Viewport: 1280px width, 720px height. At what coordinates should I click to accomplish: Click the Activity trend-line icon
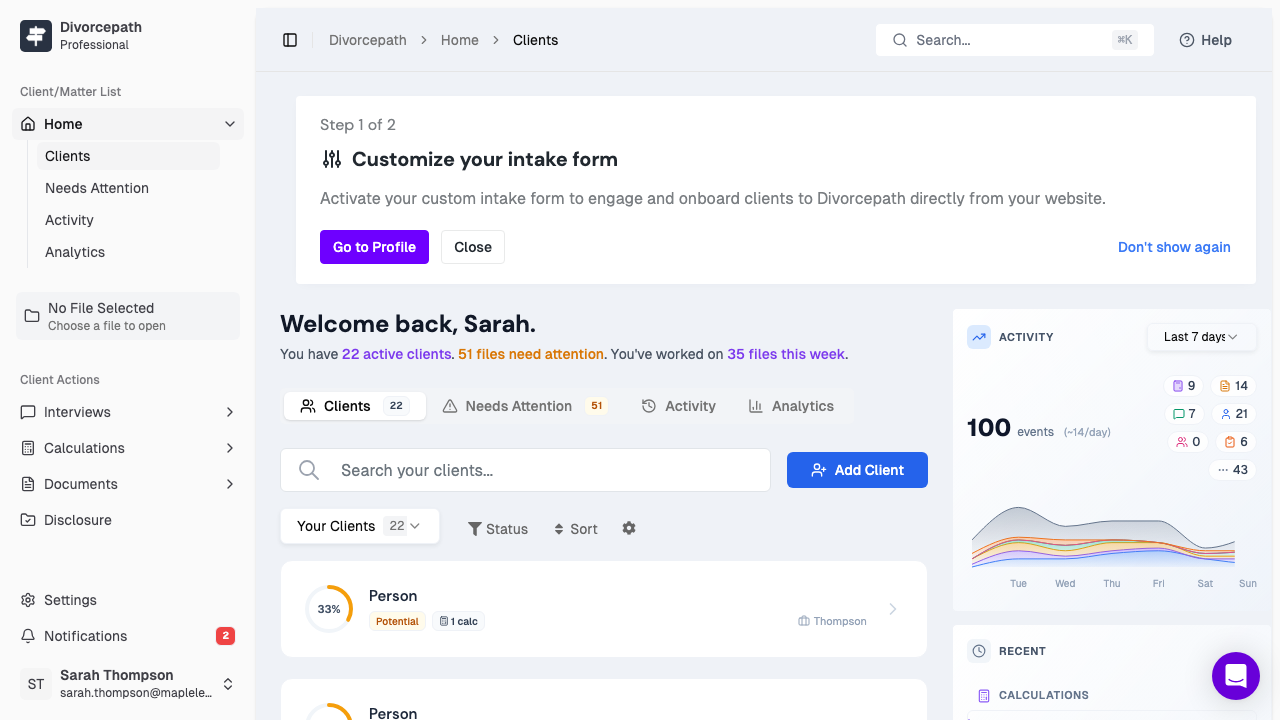[x=979, y=337]
